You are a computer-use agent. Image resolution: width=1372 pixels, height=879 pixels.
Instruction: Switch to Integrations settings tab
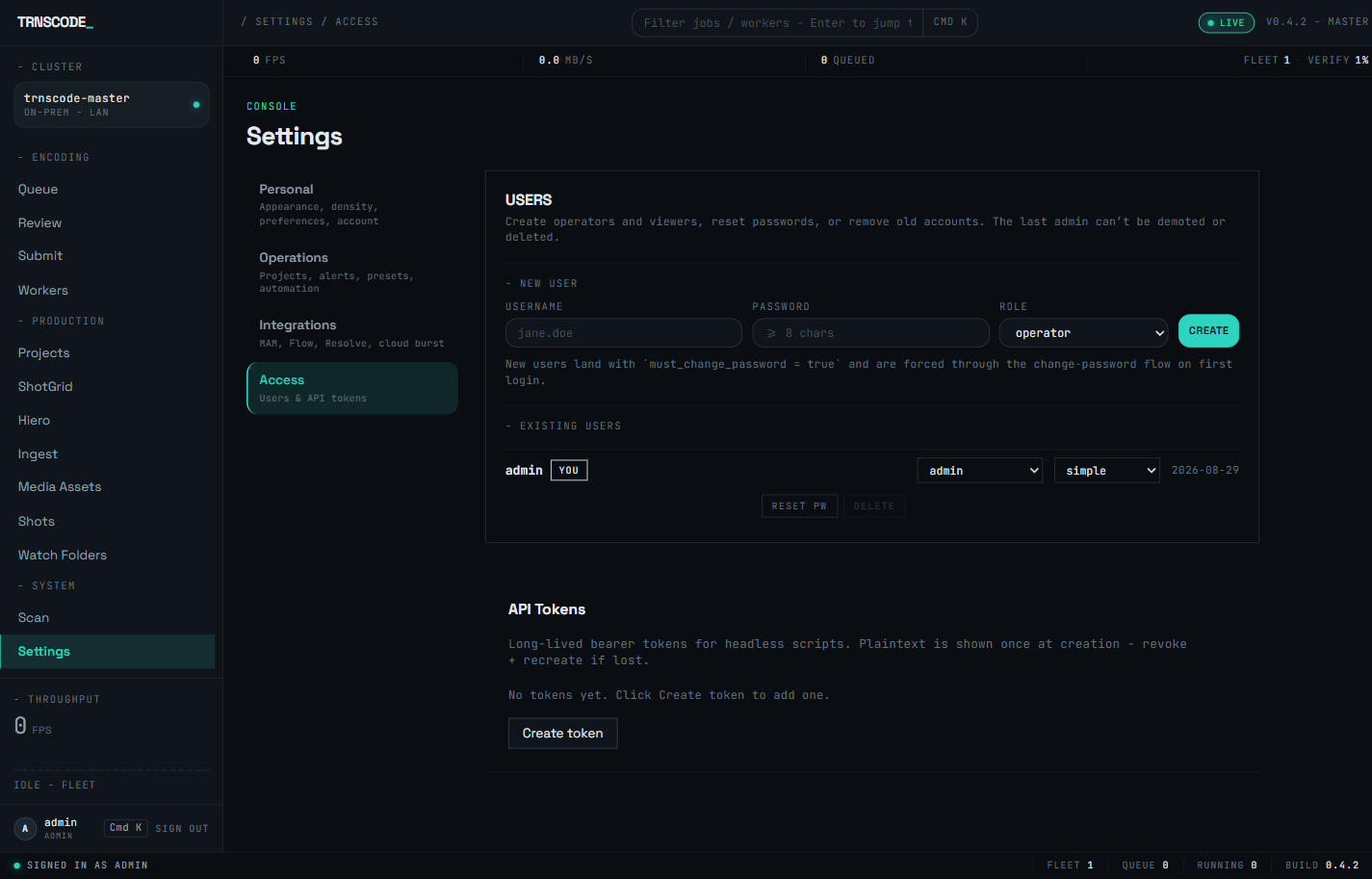point(352,333)
